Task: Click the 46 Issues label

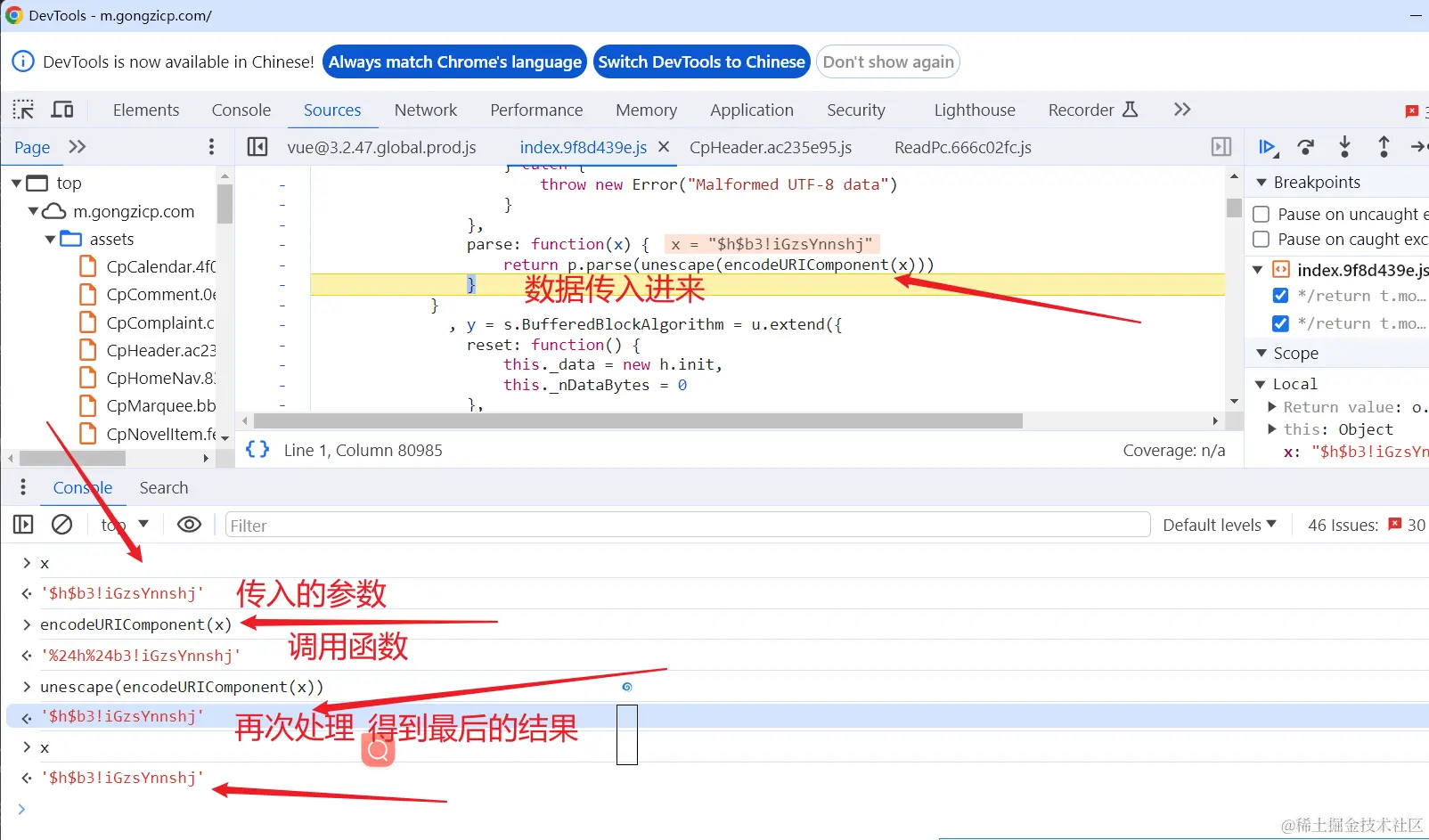Action: [1343, 525]
